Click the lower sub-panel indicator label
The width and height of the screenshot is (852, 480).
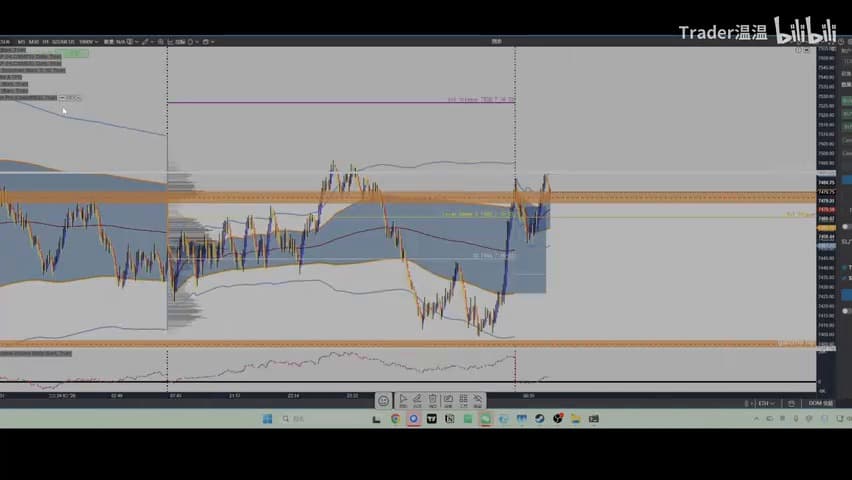(36, 354)
